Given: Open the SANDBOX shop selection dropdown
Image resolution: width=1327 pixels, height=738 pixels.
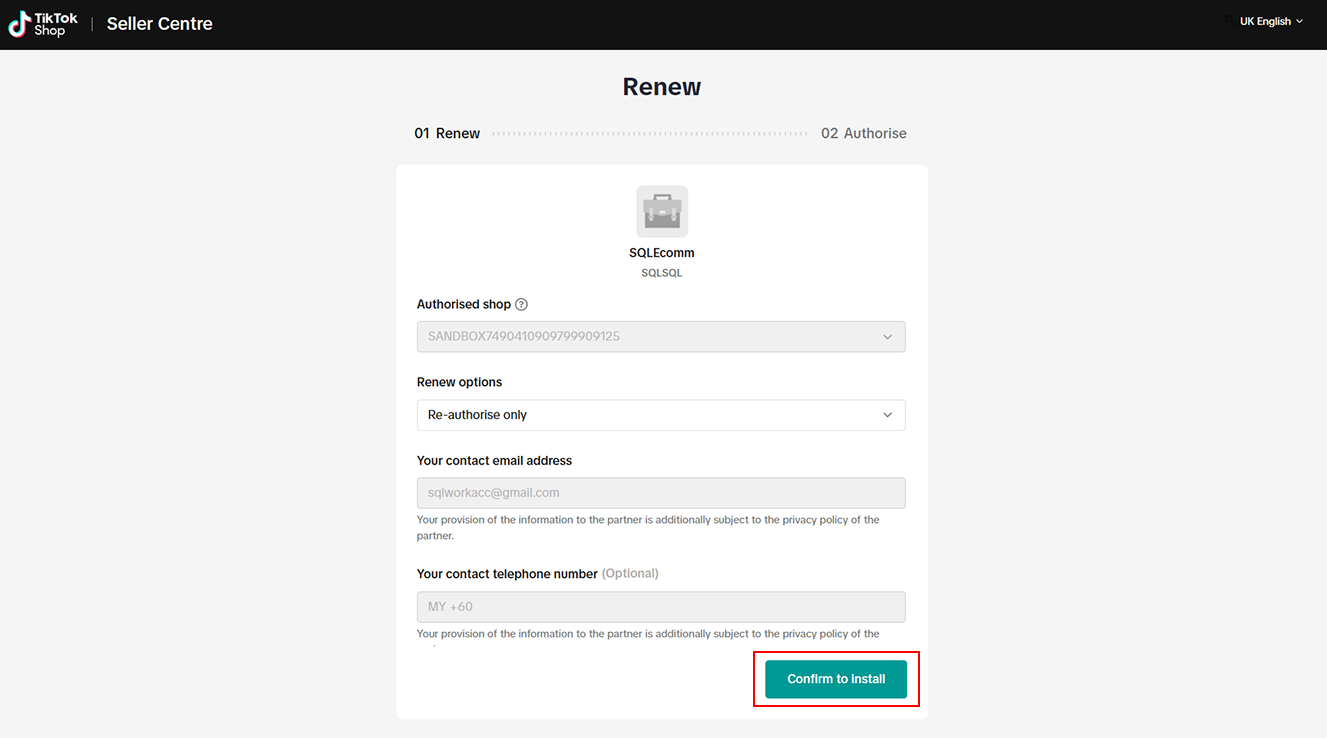Looking at the screenshot, I should 660,337.
